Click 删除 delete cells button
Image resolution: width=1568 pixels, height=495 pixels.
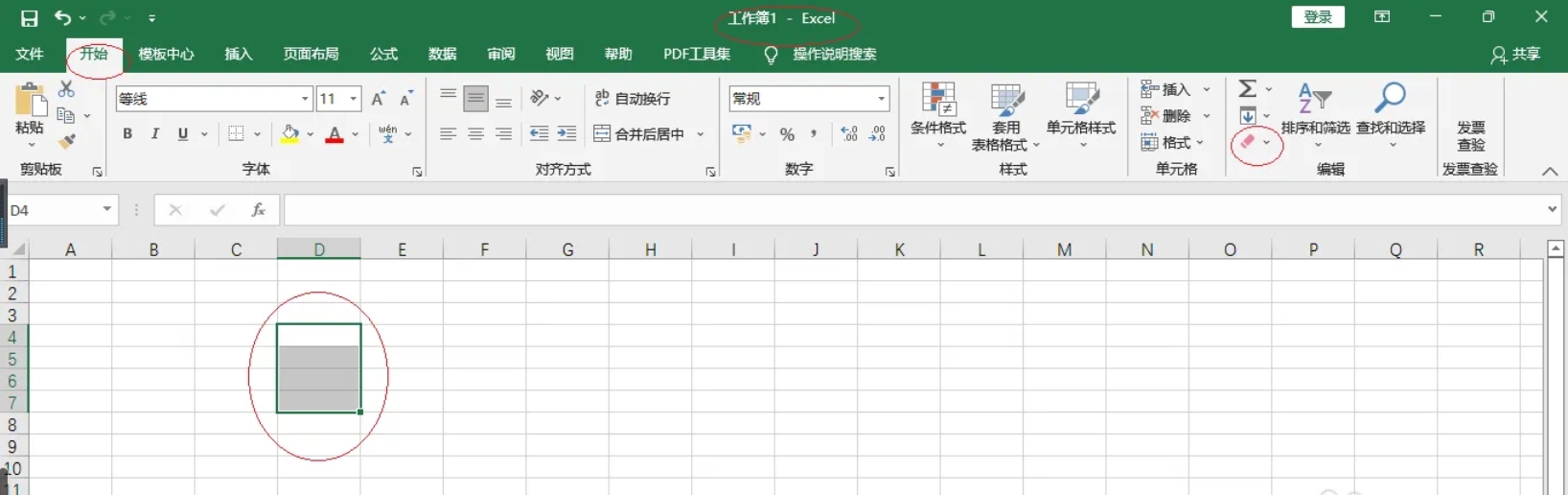pos(1166,116)
